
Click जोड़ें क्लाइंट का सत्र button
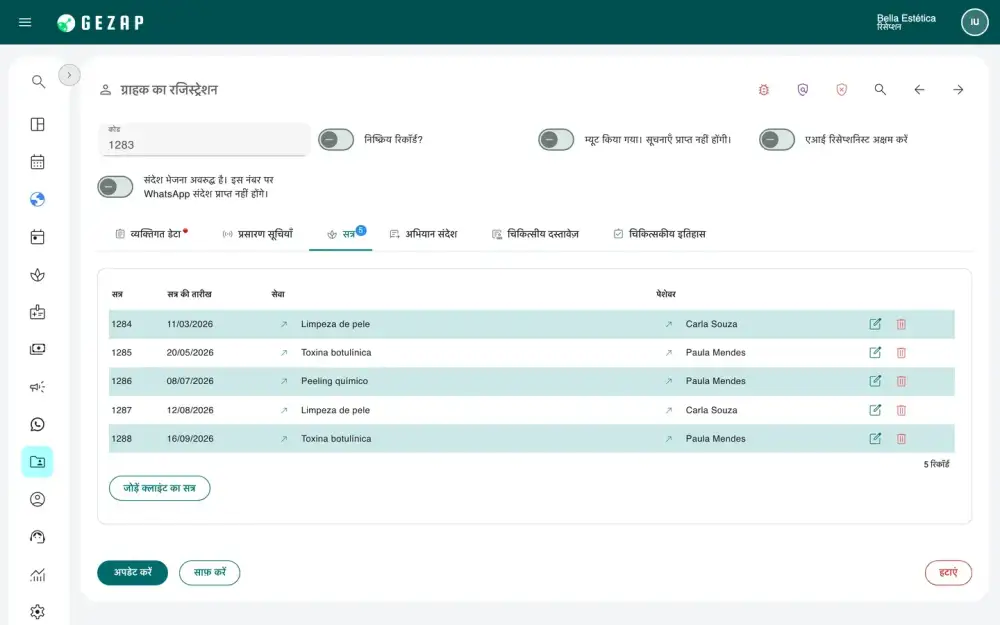click(159, 488)
